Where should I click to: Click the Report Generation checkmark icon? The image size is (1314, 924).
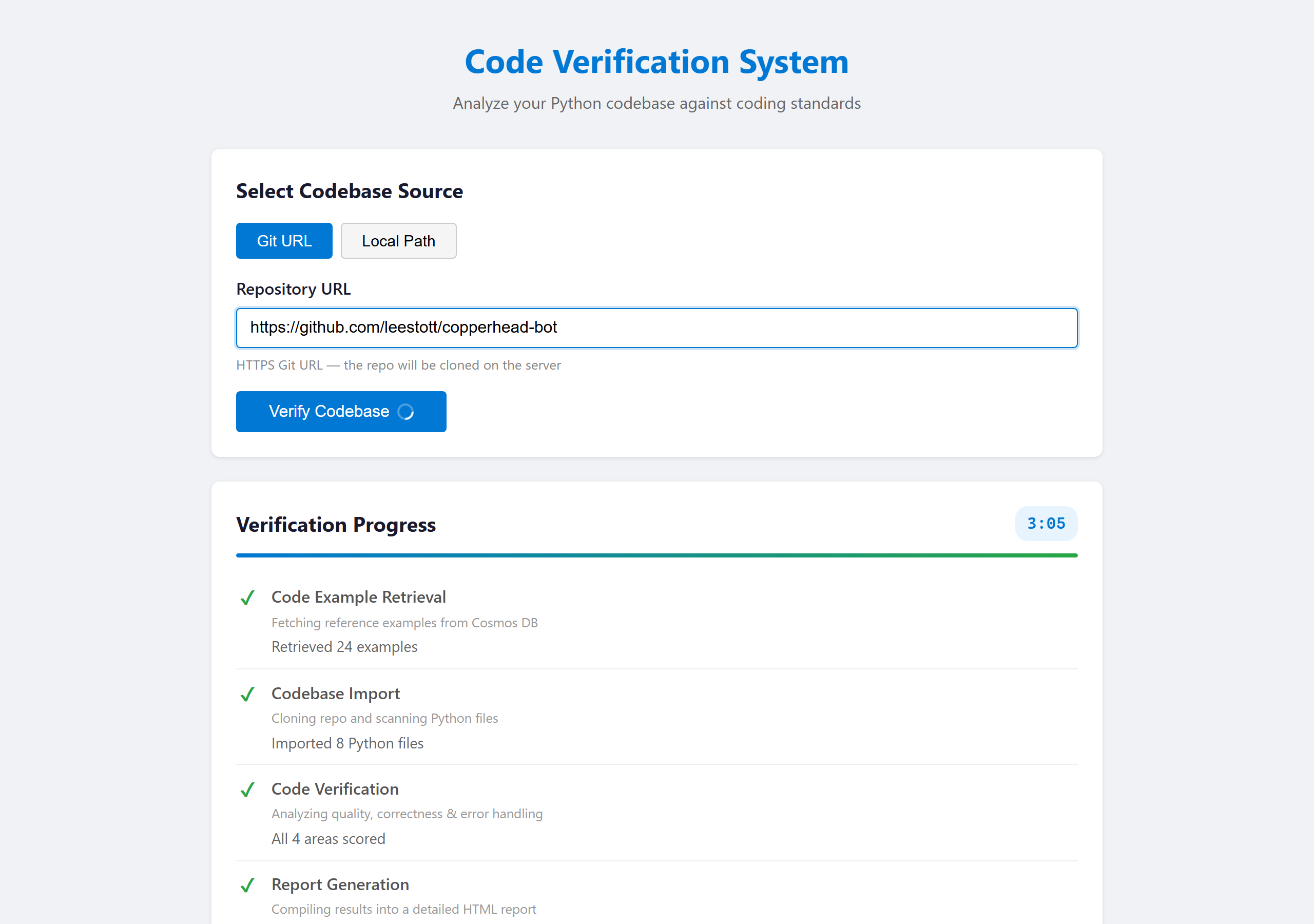(248, 885)
